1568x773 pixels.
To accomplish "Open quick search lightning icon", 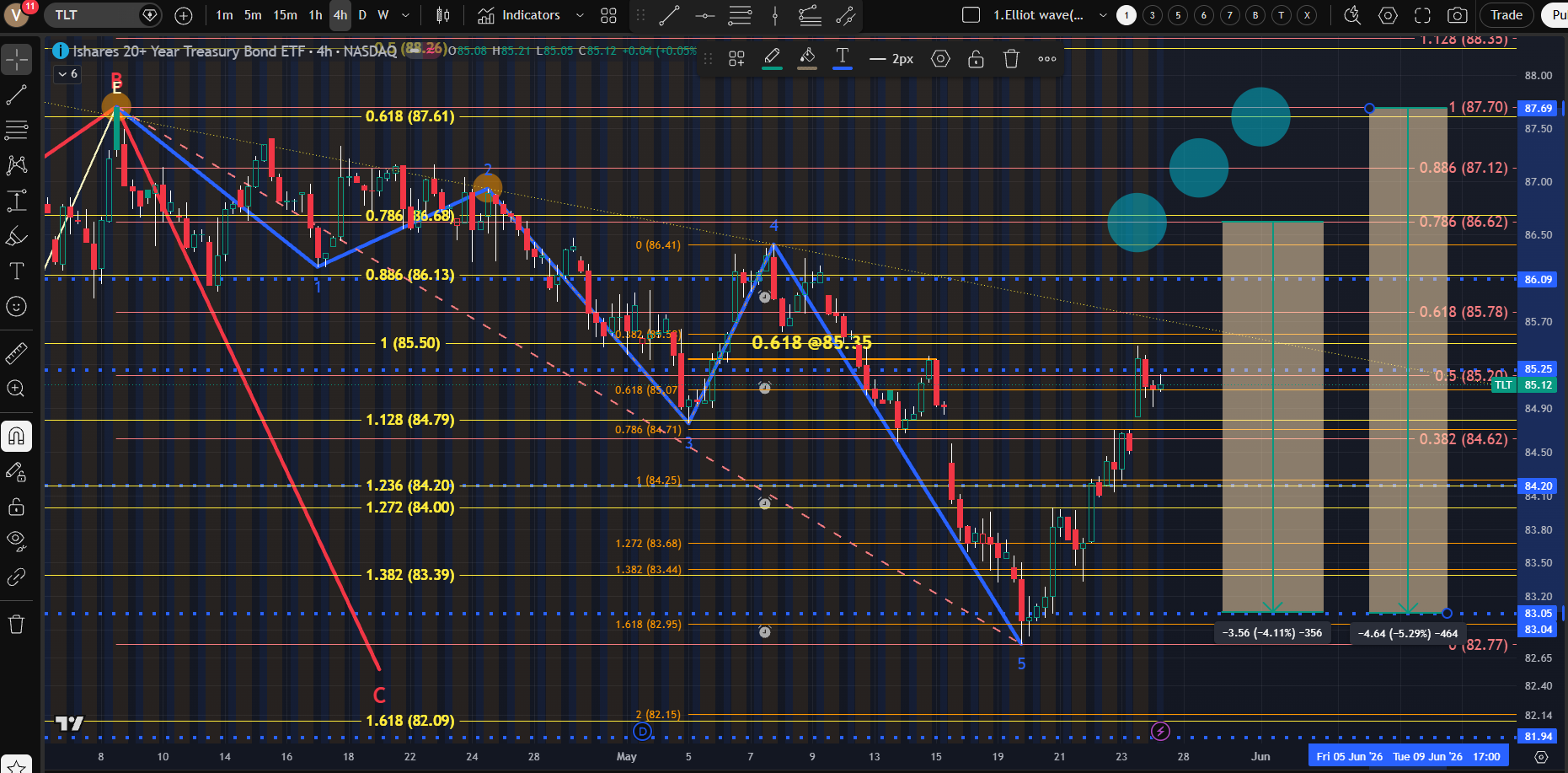I will pos(1352,15).
